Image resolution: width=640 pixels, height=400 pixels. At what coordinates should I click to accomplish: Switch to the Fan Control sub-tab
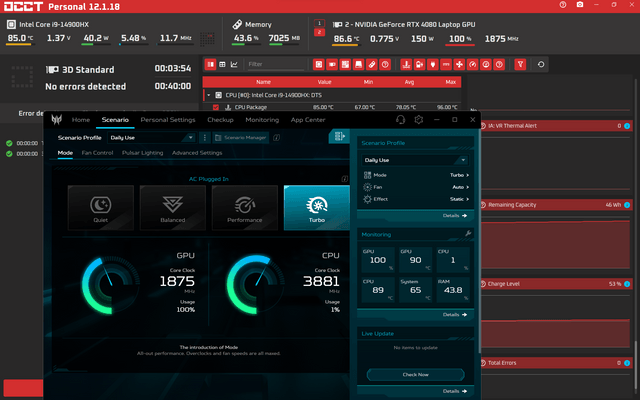[x=97, y=153]
